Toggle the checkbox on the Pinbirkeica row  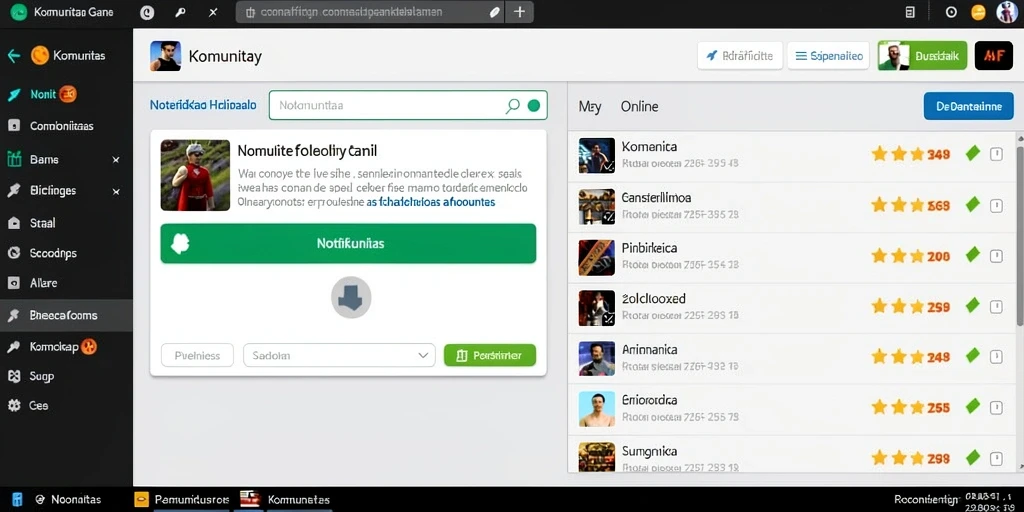tap(997, 256)
